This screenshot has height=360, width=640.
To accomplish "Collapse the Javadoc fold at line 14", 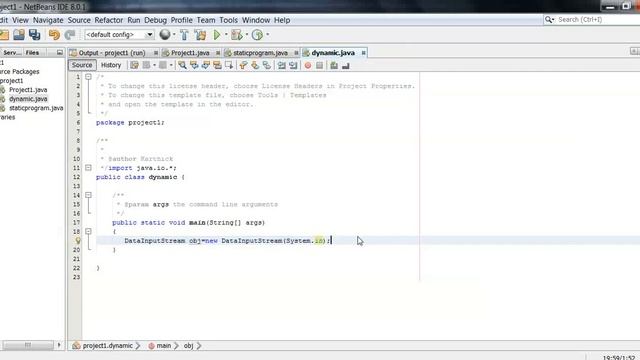I will pos(88,195).
